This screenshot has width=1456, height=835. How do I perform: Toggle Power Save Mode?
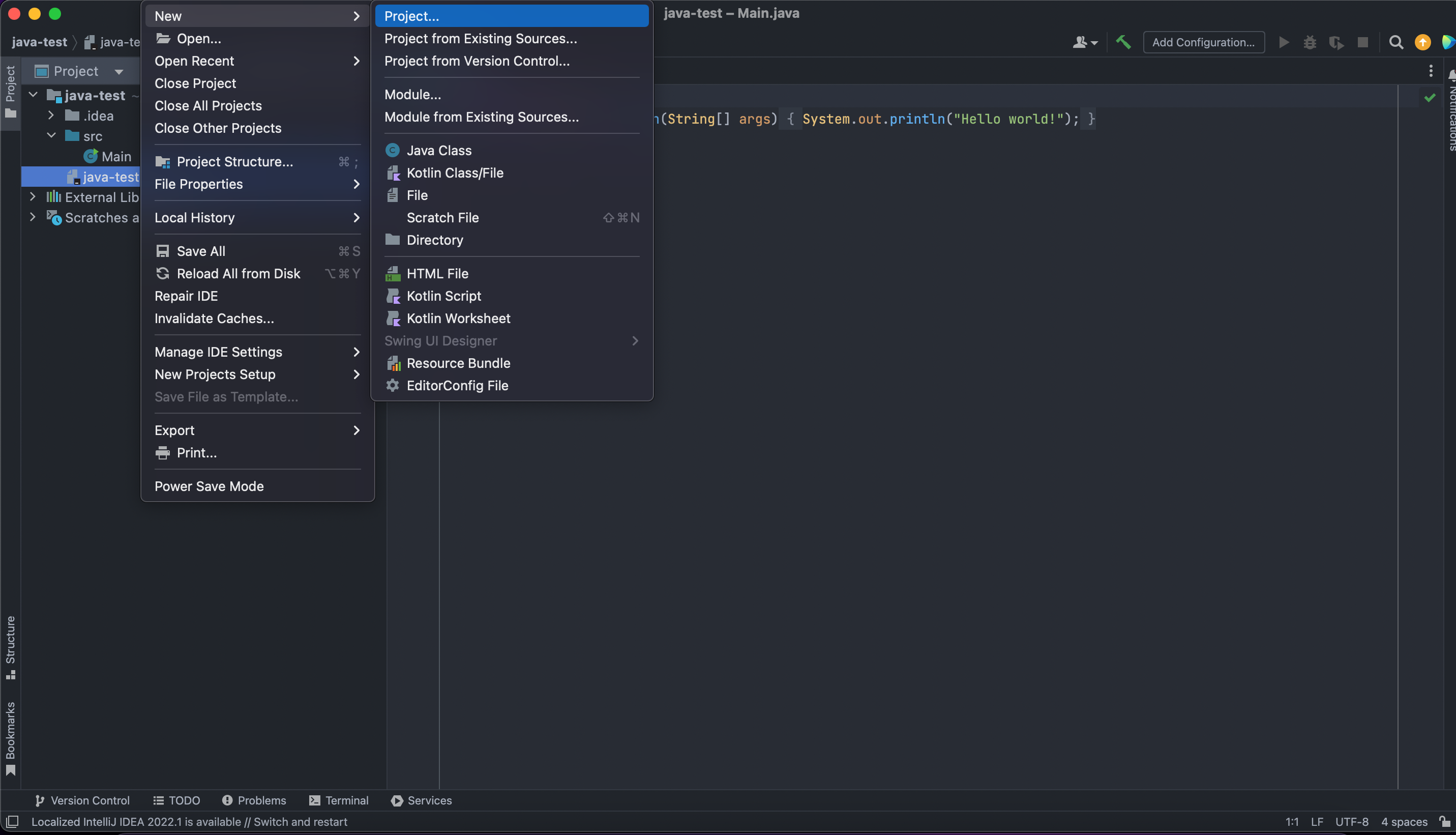209,486
